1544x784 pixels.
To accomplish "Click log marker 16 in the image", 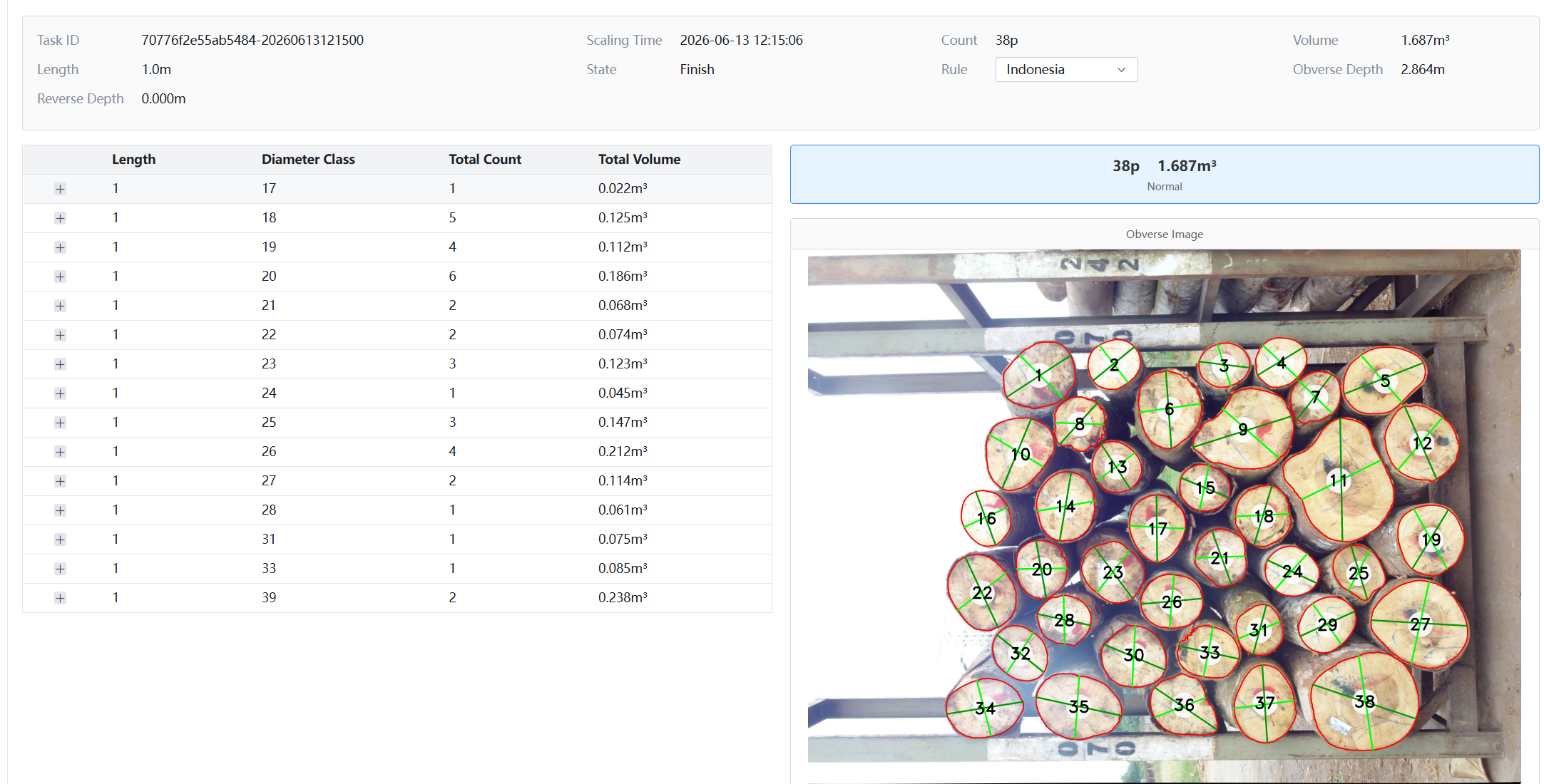I will click(986, 518).
